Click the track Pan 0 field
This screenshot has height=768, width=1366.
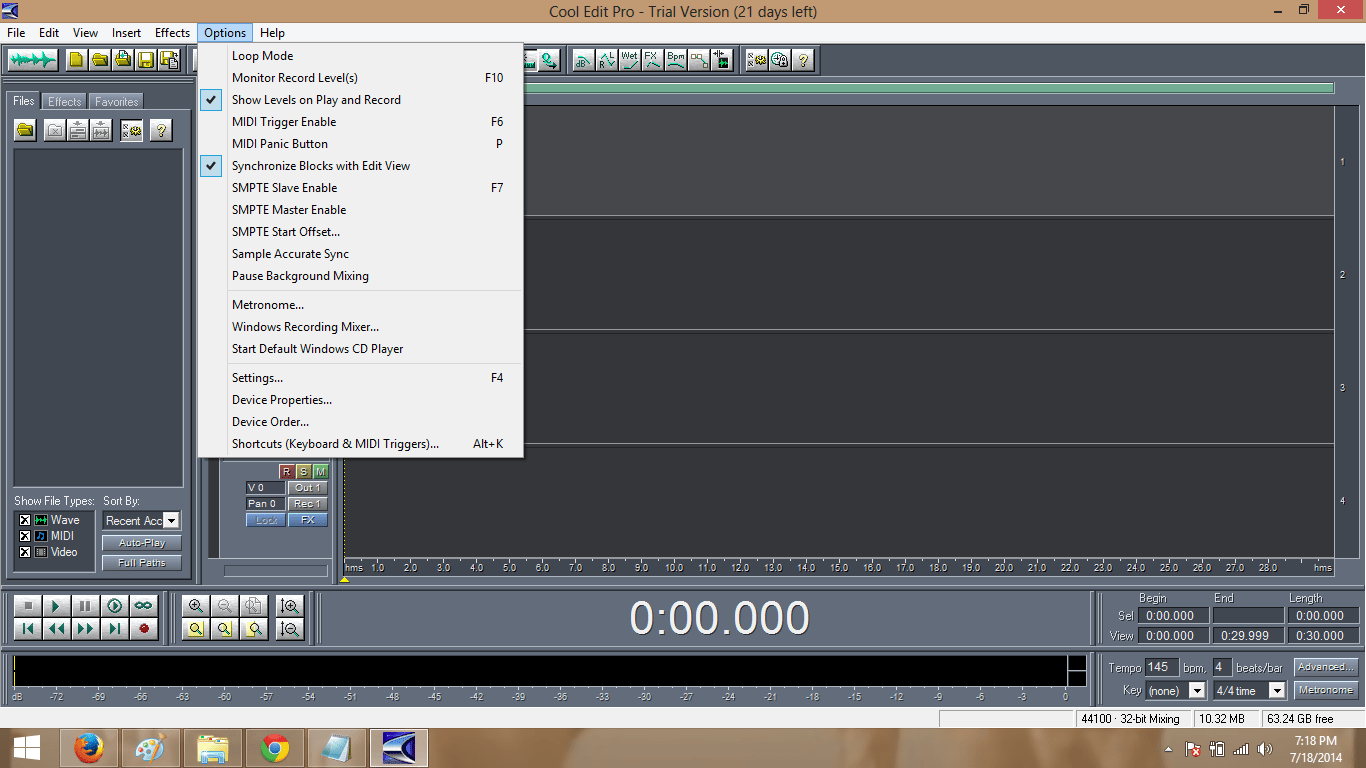(x=265, y=504)
